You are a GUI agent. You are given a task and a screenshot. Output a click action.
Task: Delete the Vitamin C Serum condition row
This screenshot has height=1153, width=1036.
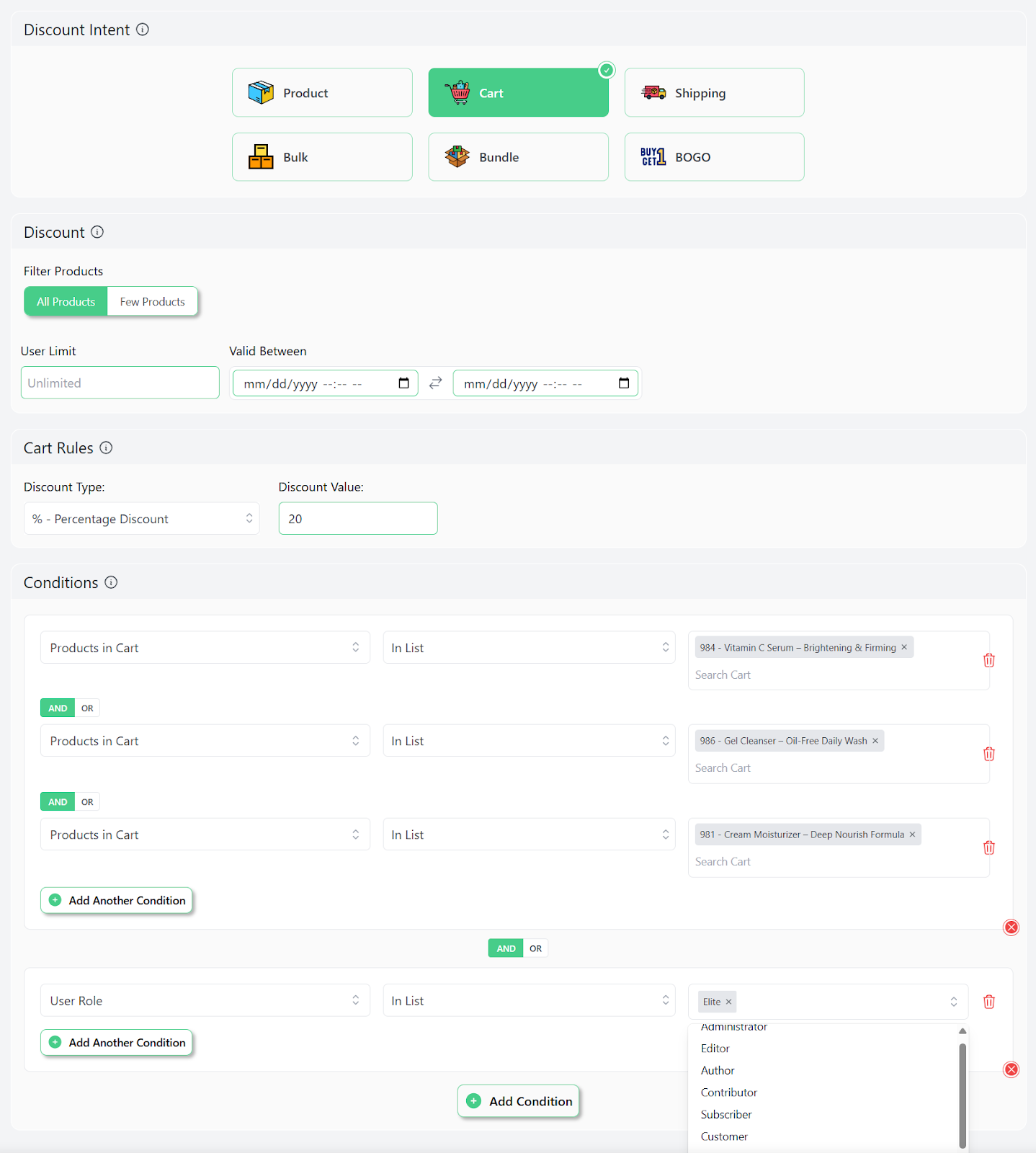coord(989,660)
